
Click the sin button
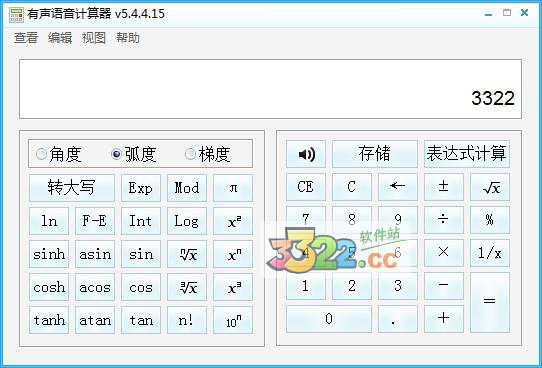(141, 254)
